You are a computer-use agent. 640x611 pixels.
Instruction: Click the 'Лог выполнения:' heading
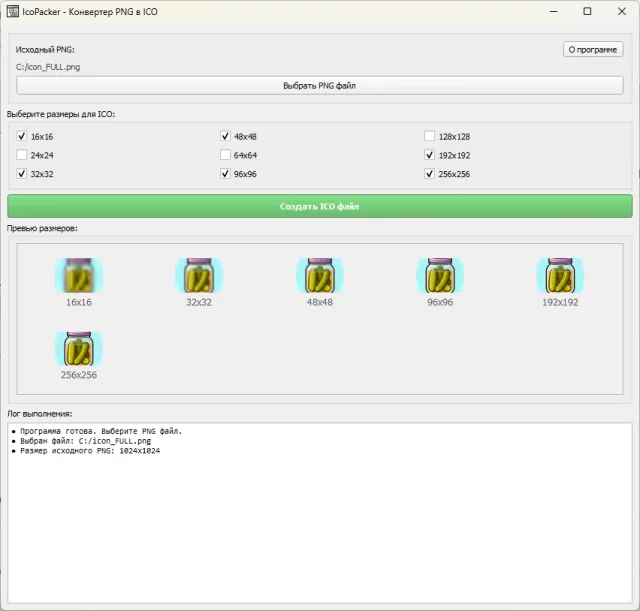40,414
